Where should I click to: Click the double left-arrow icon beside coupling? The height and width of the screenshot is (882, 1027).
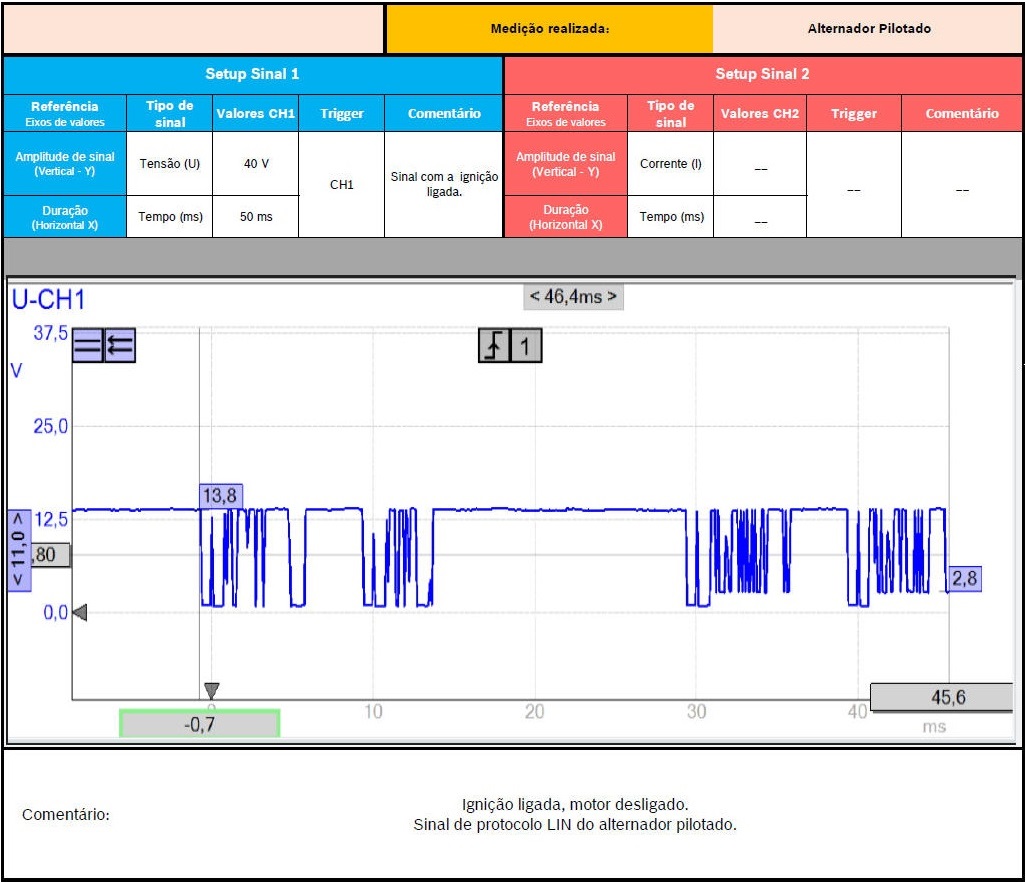tap(120, 346)
